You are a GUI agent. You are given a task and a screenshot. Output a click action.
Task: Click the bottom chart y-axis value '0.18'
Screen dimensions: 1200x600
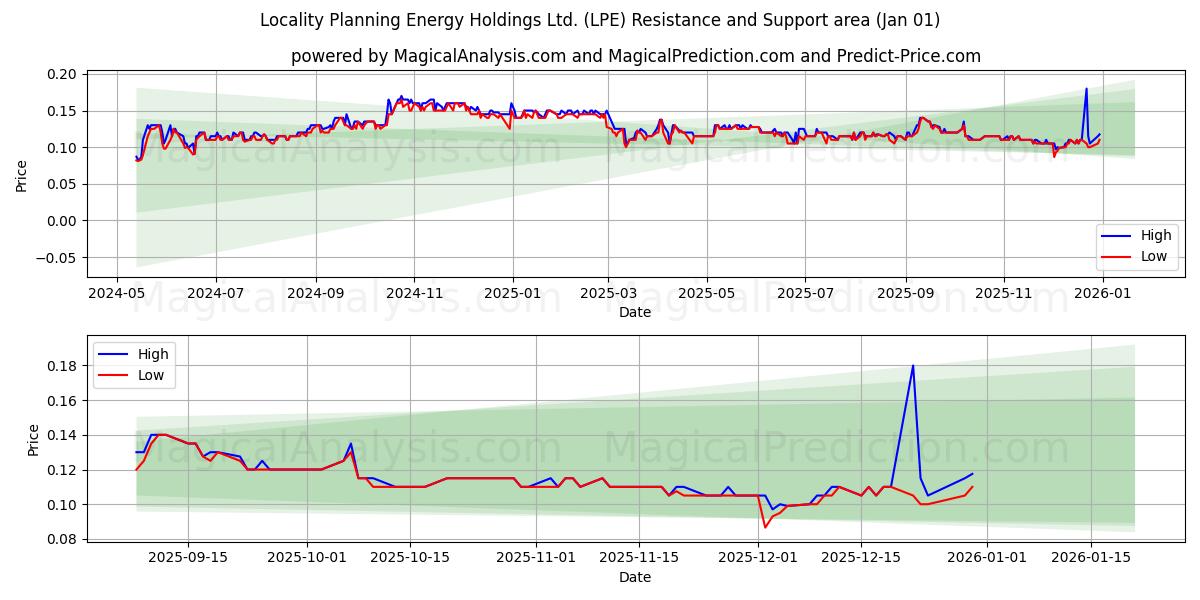pyautogui.click(x=62, y=366)
